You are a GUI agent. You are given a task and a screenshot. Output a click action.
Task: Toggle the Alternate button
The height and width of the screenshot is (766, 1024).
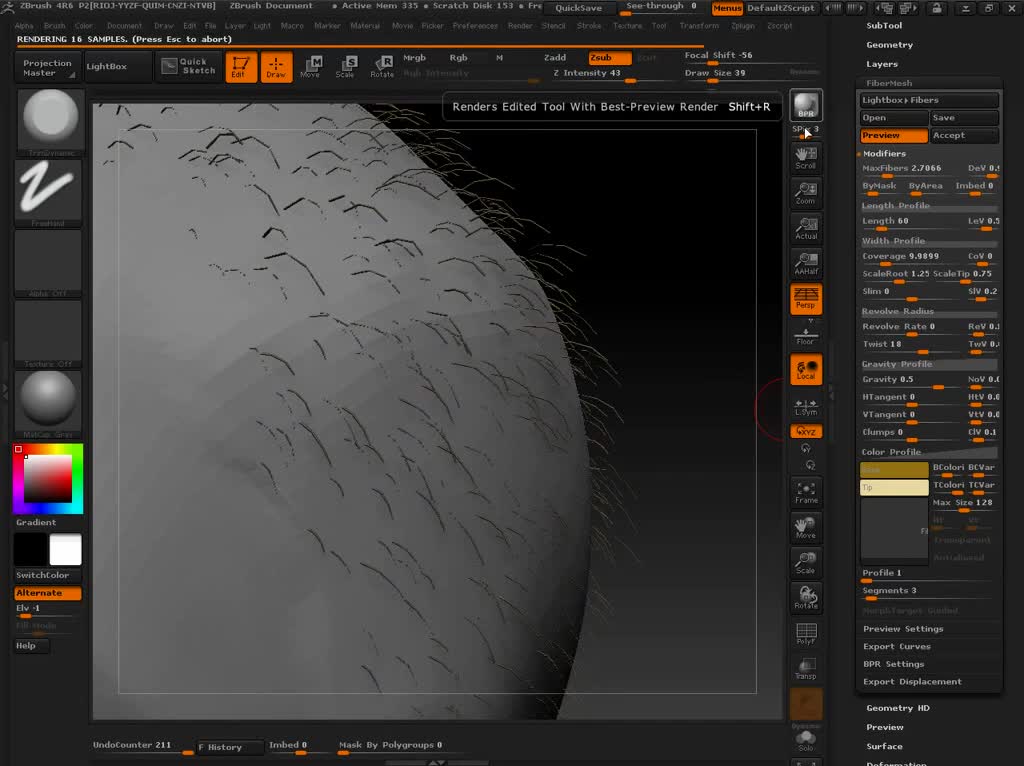pyautogui.click(x=48, y=593)
